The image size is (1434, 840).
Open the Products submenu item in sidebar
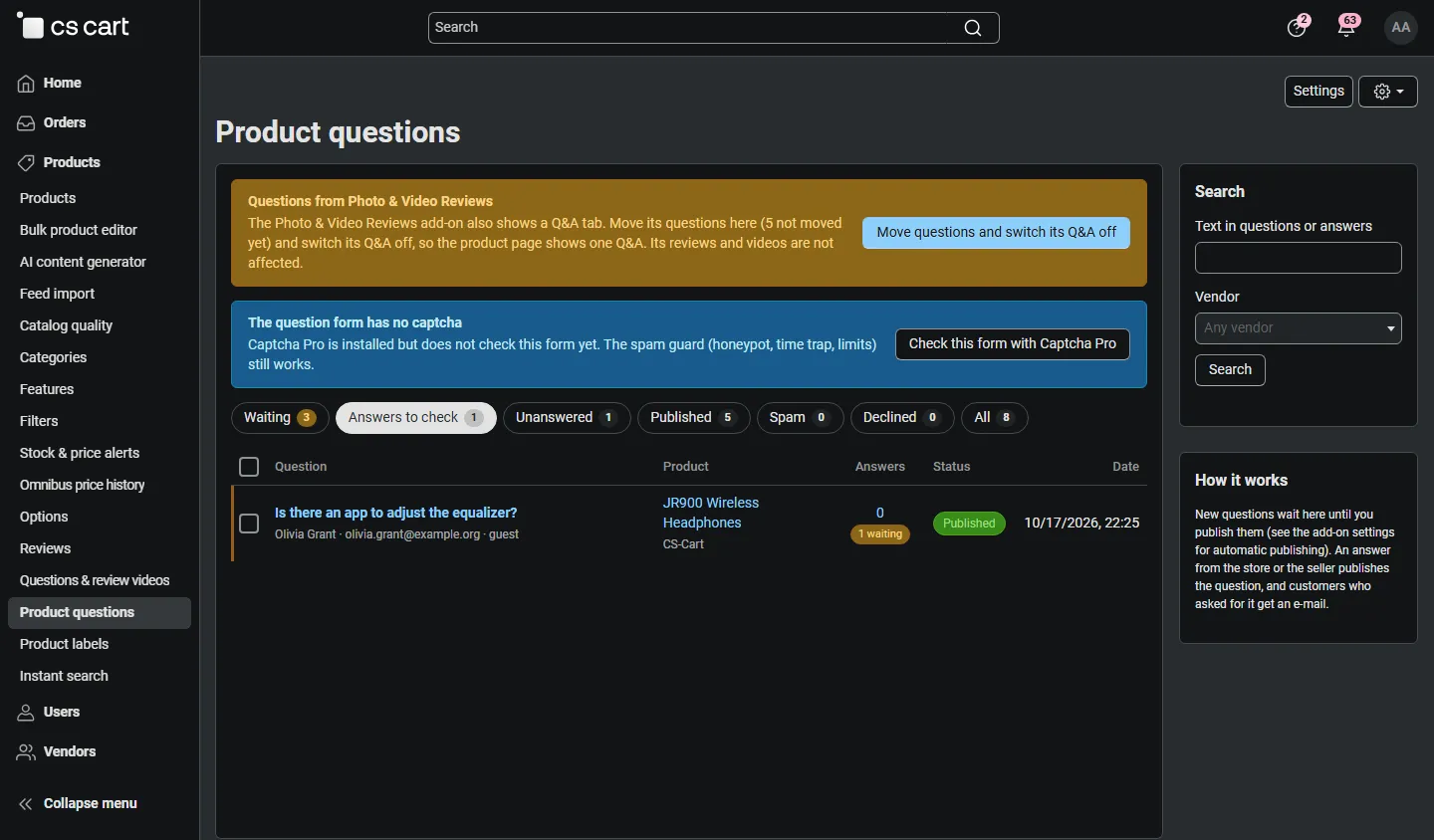point(48,199)
